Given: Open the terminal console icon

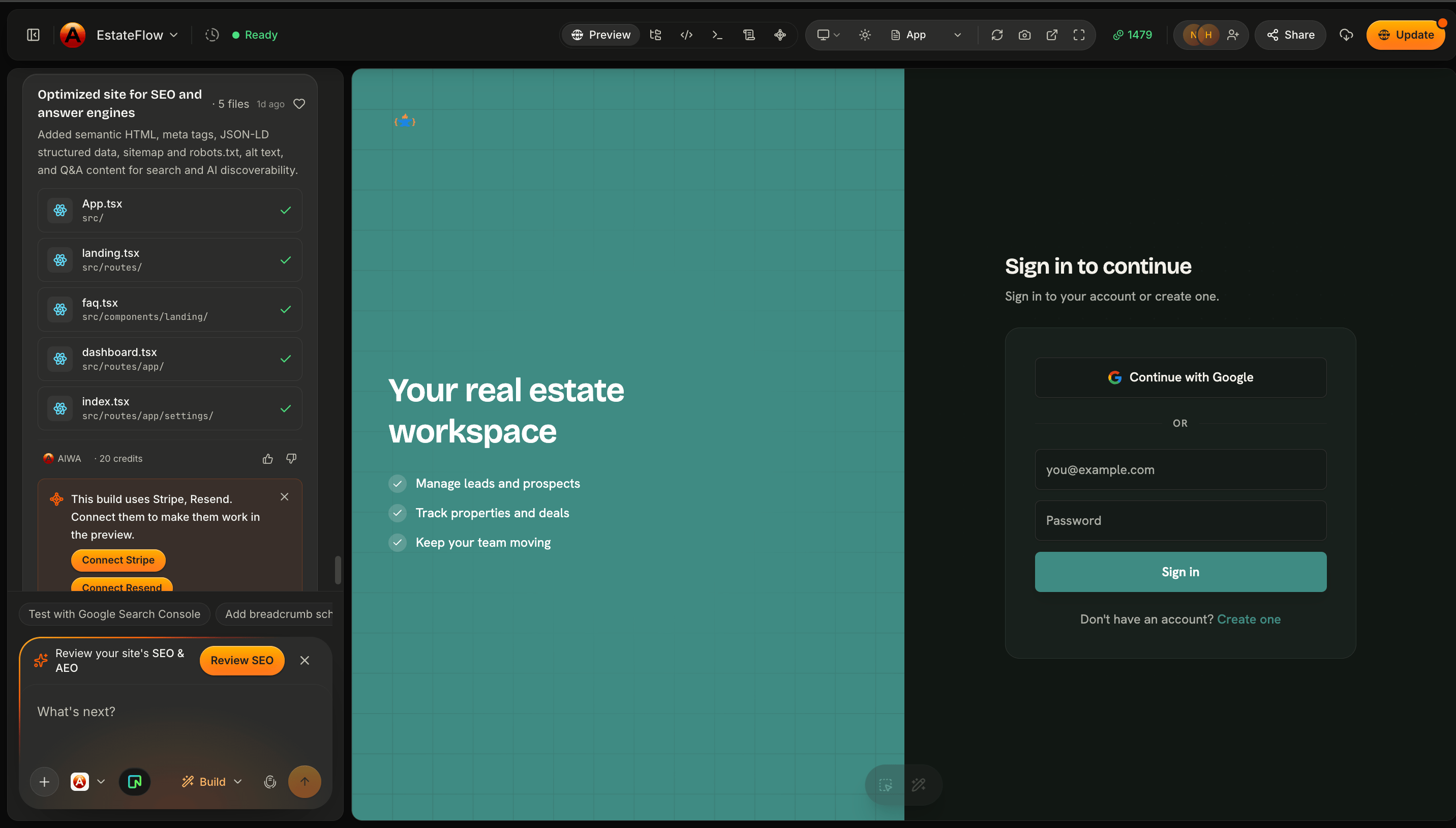Looking at the screenshot, I should pos(718,35).
